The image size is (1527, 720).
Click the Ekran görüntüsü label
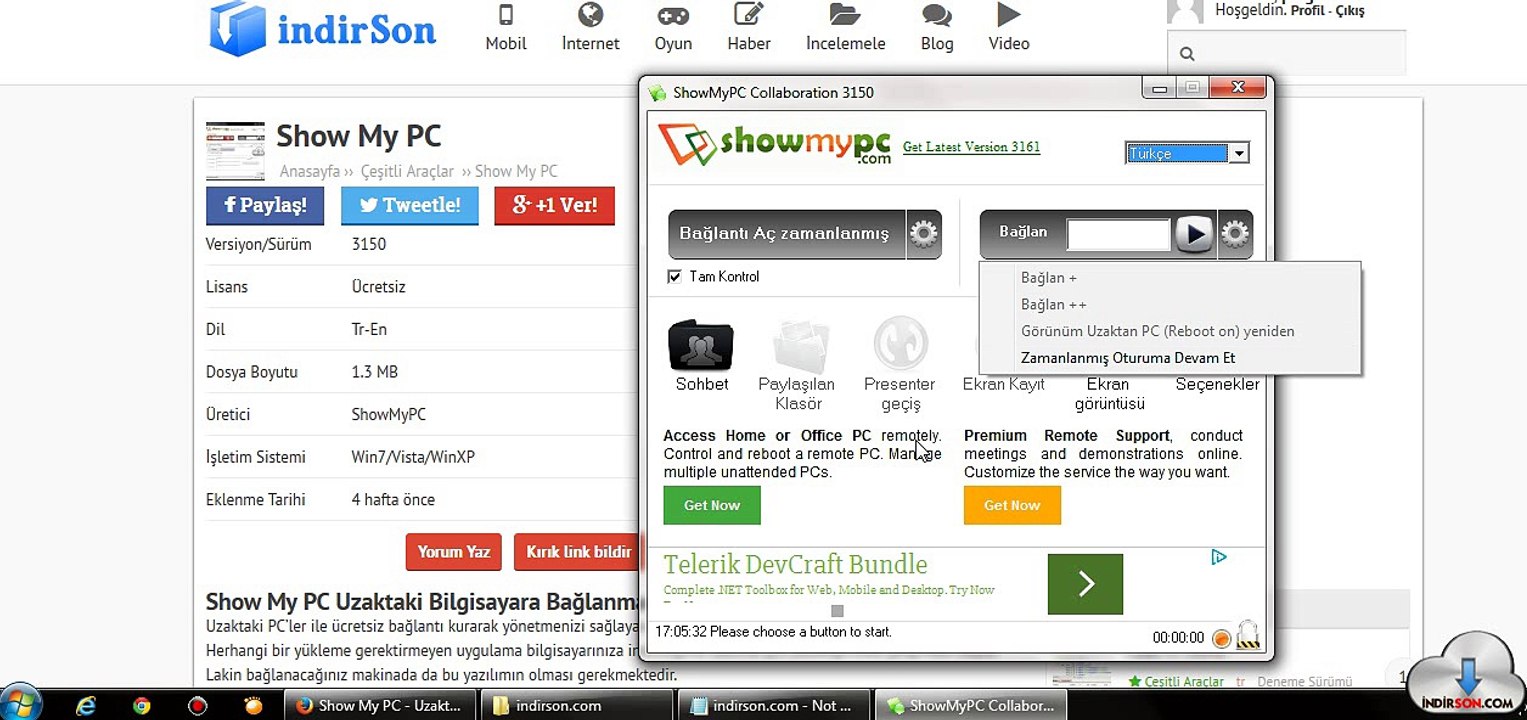coord(1109,394)
